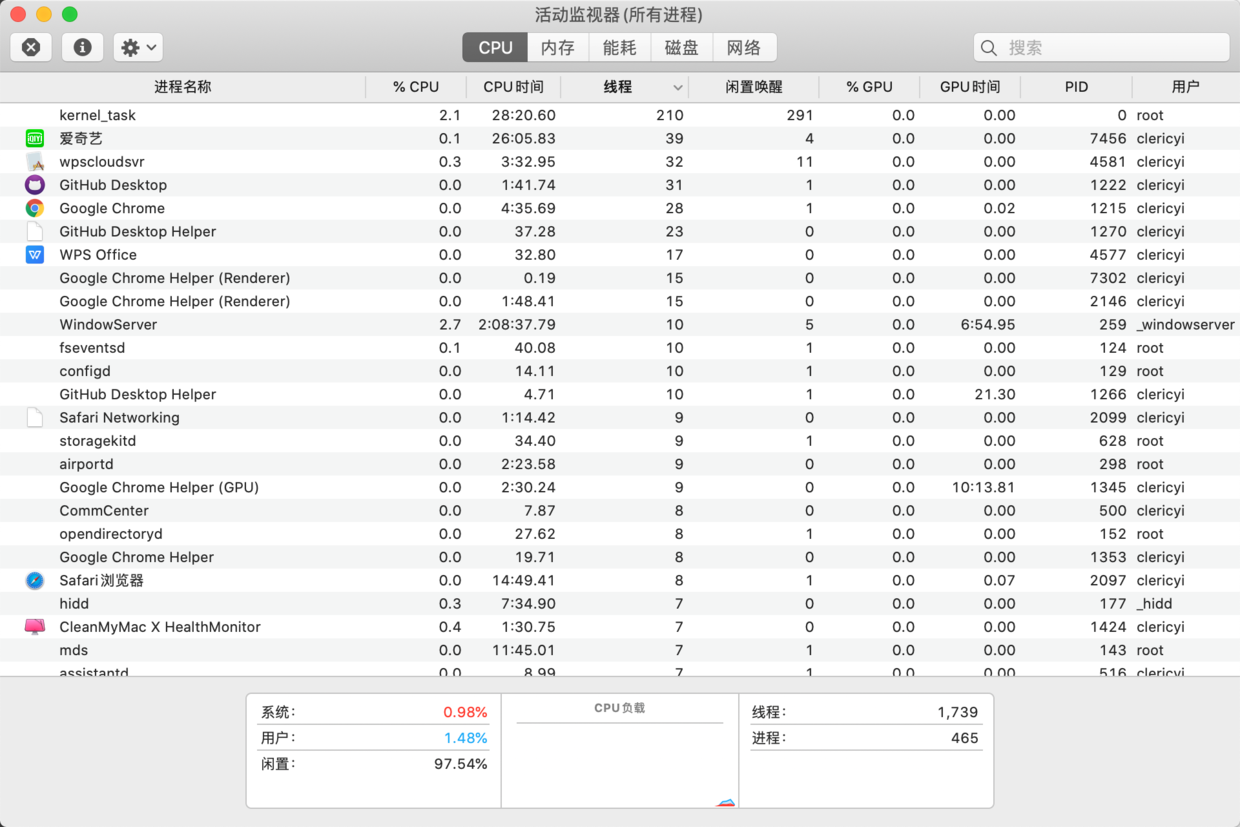Image resolution: width=1240 pixels, height=827 pixels.
Task: Click the 闲置 97.54% value
Action: [x=460, y=764]
